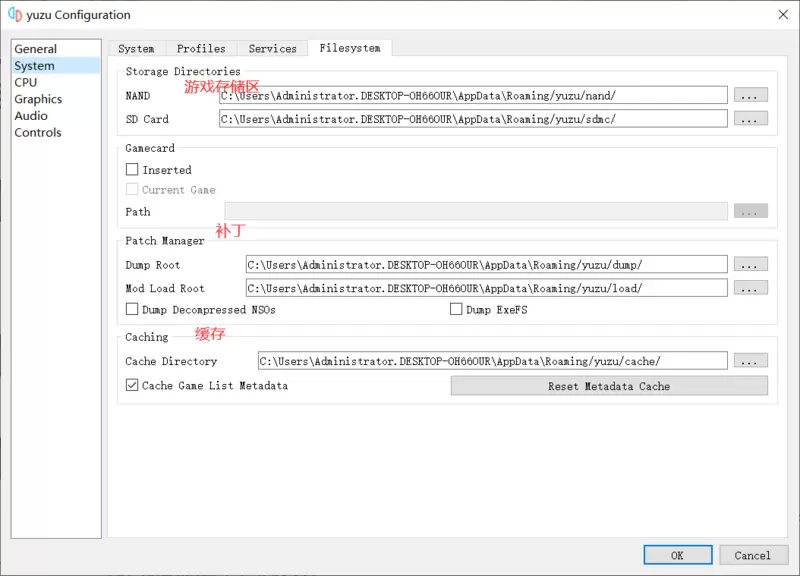Uncheck Cache Game List Metadata
The width and height of the screenshot is (800, 576).
(132, 385)
